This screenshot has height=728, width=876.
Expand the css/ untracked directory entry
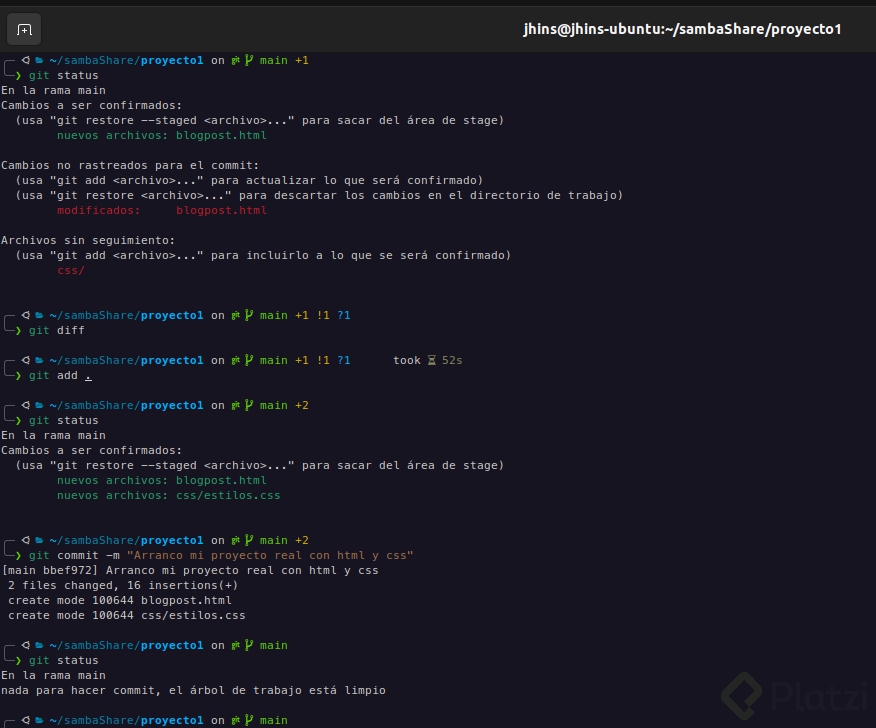71,270
